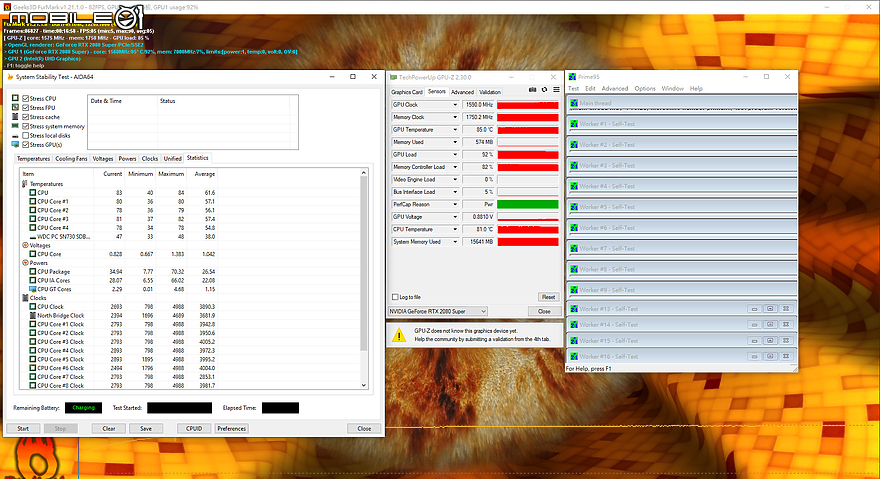Image resolution: width=880 pixels, height=479 pixels.
Task: Click the AIDA64 statistics vertical scrollbar
Action: [x=364, y=279]
